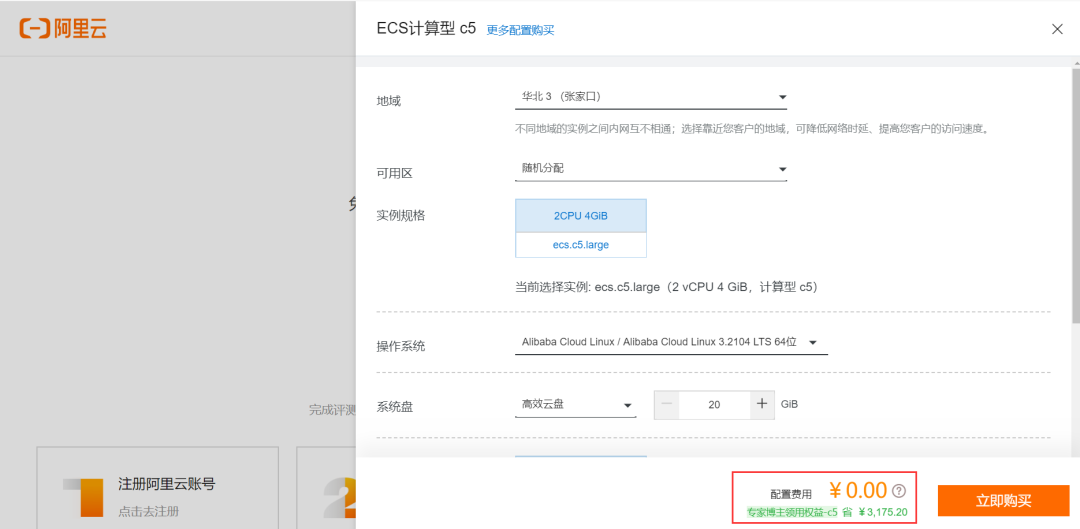This screenshot has height=529, width=1080.
Task: Click the 专家博主领用权益-c5 discount tag
Action: click(x=792, y=512)
